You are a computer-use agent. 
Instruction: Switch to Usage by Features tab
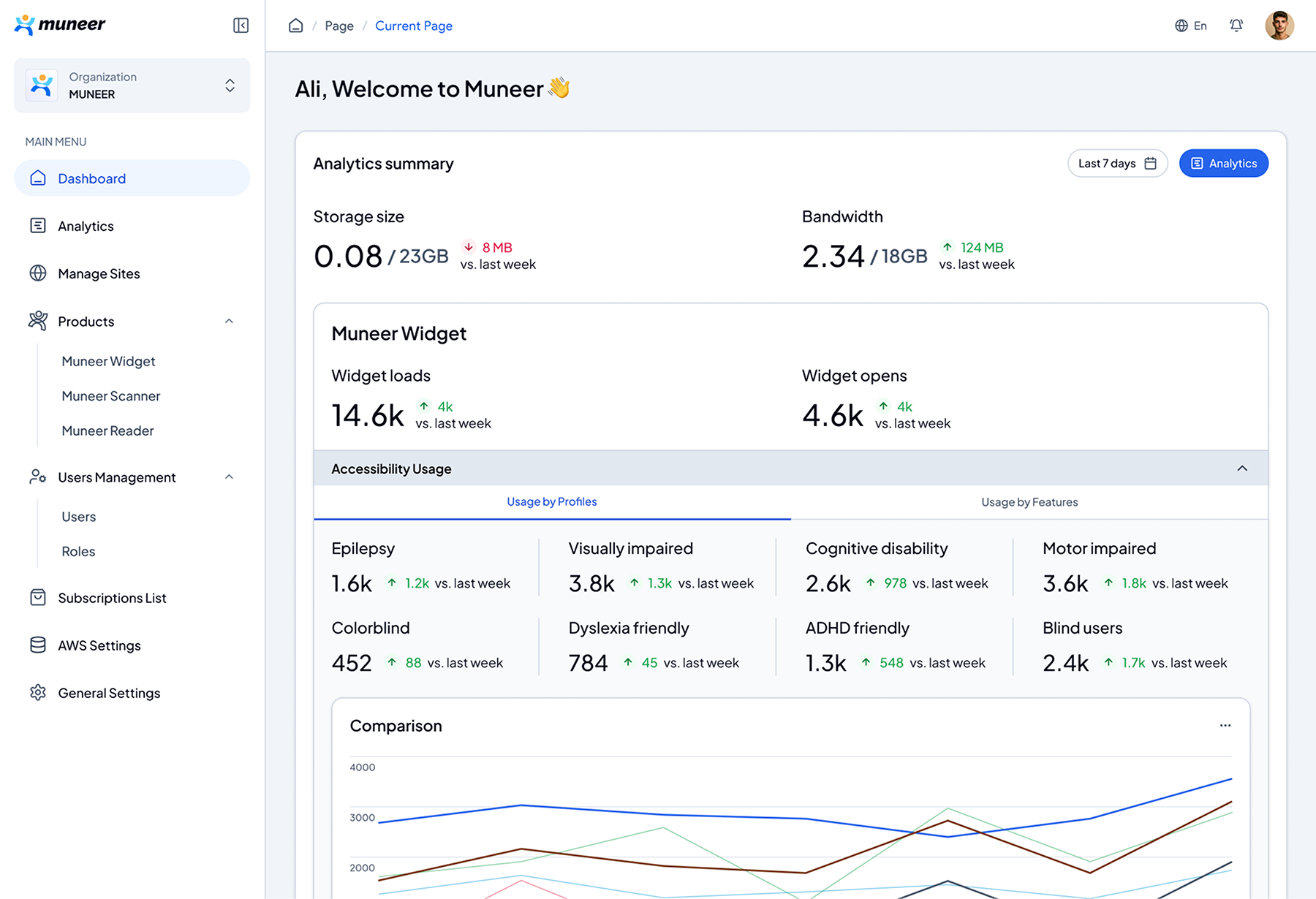1029,502
